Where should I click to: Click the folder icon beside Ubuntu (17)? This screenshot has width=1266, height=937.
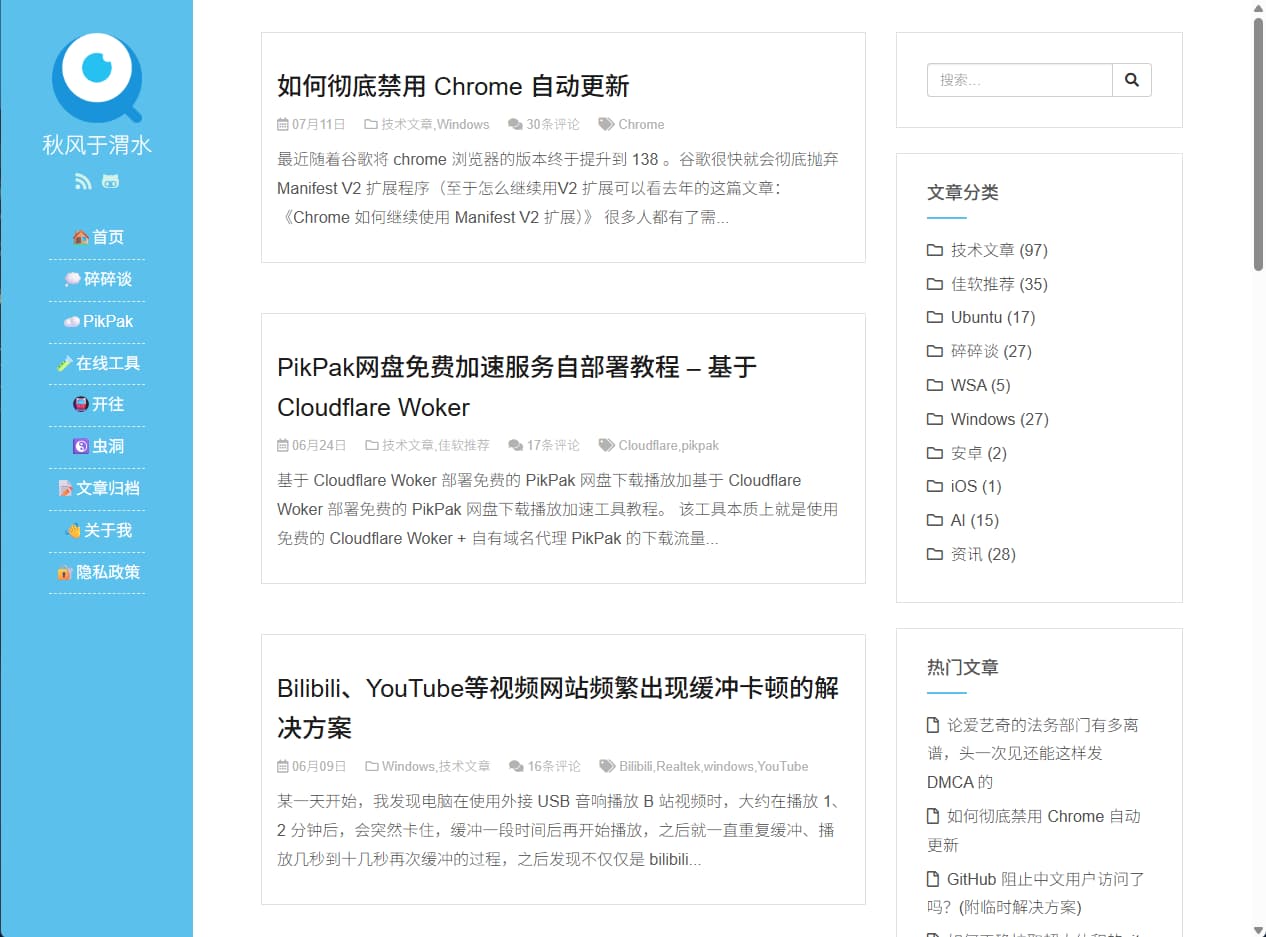935,318
